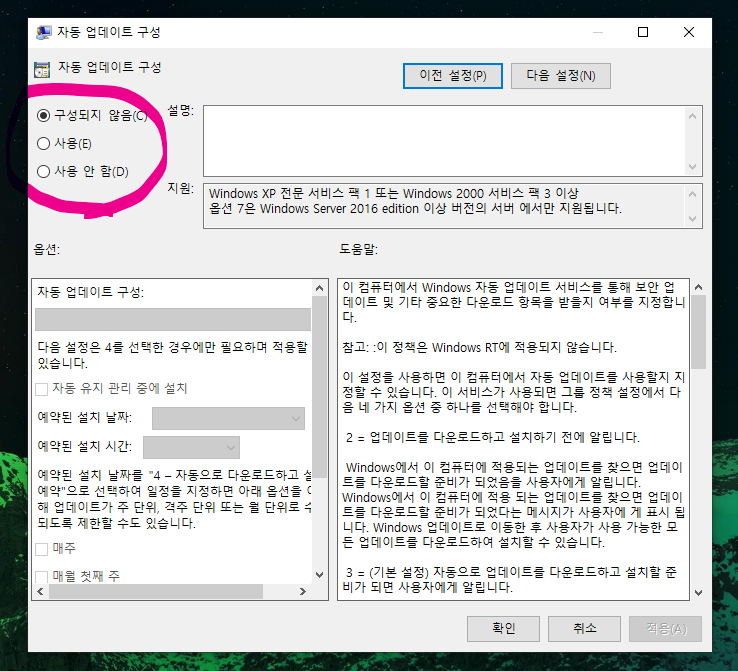The image size is (738, 671).
Task: Click scroll-down arrow in 설명 box
Action: click(x=692, y=167)
